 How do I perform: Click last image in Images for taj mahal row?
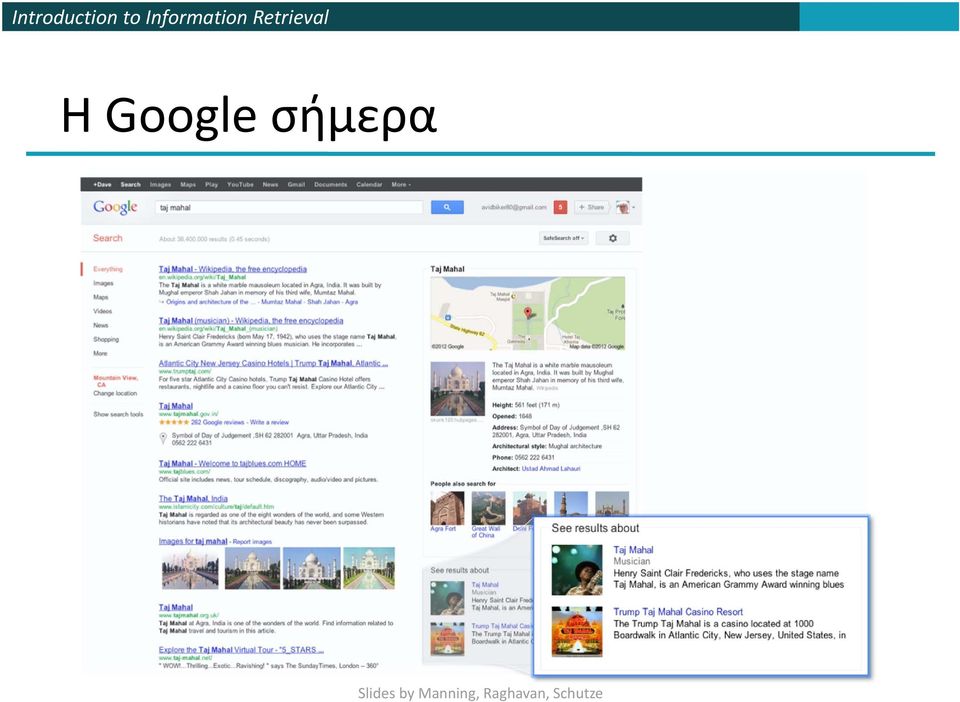[369, 569]
